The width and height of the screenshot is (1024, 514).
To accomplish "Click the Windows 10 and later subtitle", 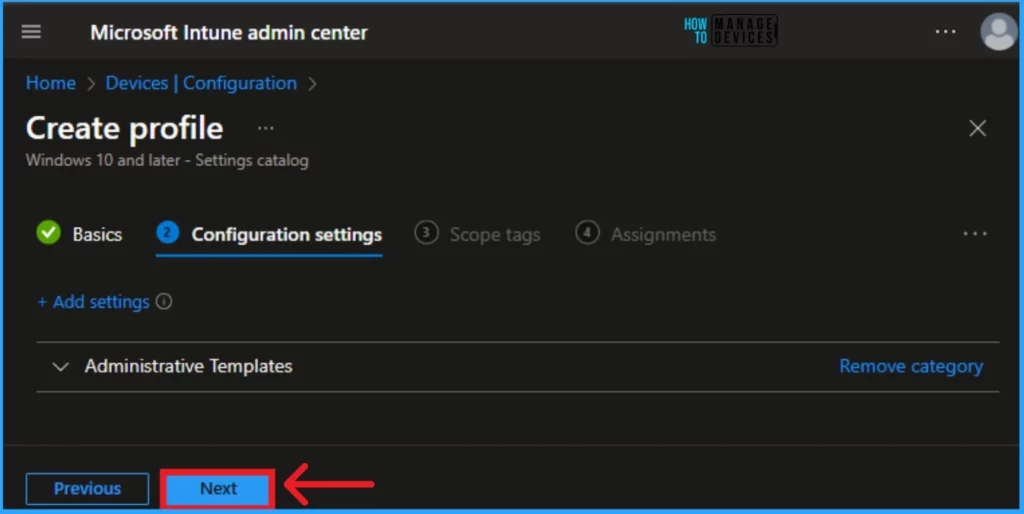I will (167, 161).
